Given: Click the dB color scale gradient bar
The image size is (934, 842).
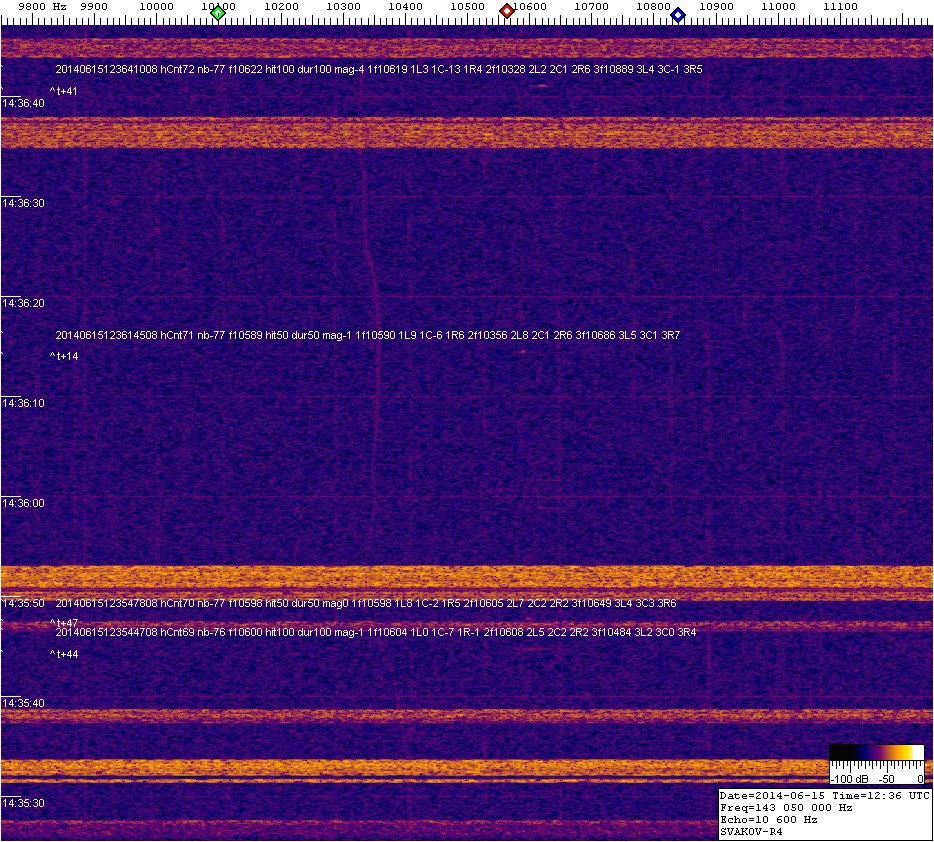Looking at the screenshot, I should click(876, 753).
